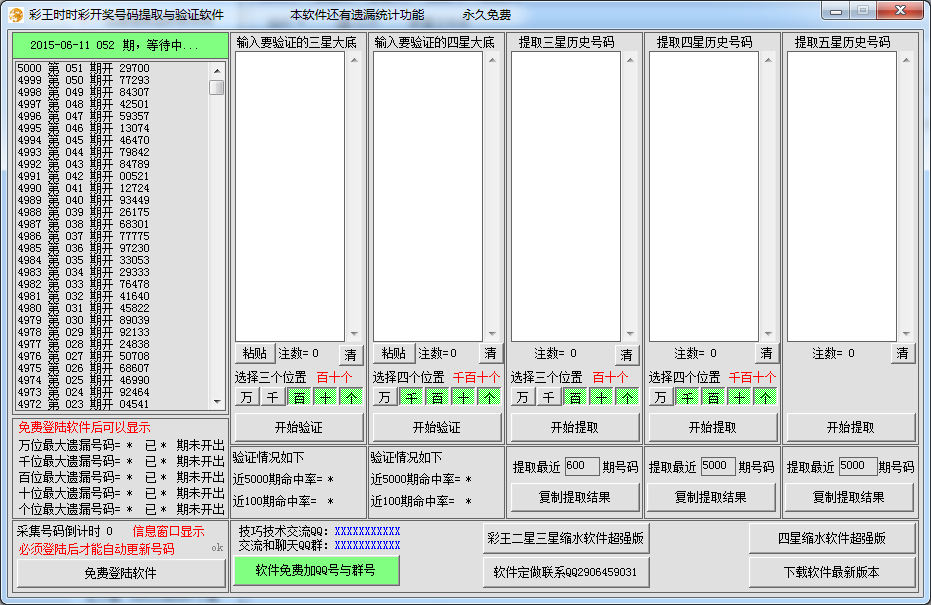Paste into the three-star 大底 box
The height and width of the screenshot is (605, 931).
coord(255,353)
